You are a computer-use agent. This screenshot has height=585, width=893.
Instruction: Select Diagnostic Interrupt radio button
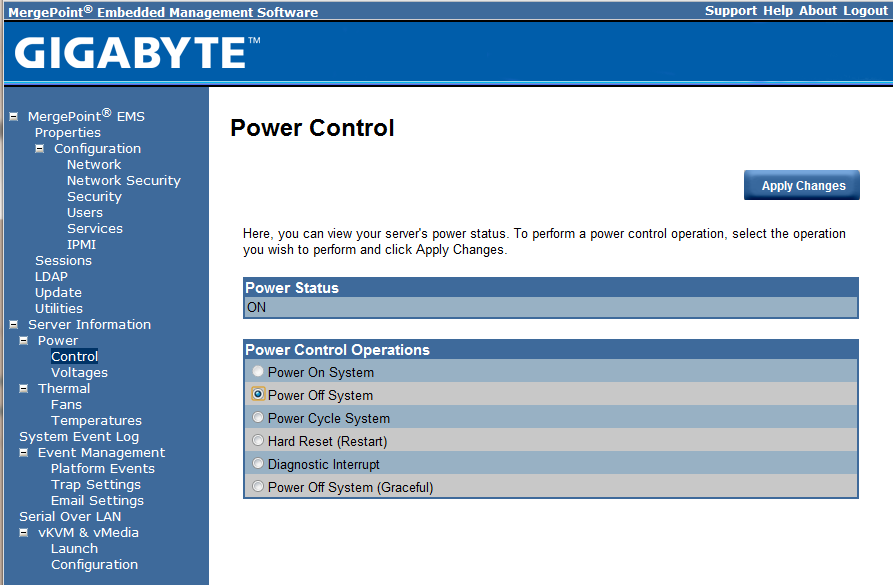click(x=258, y=464)
